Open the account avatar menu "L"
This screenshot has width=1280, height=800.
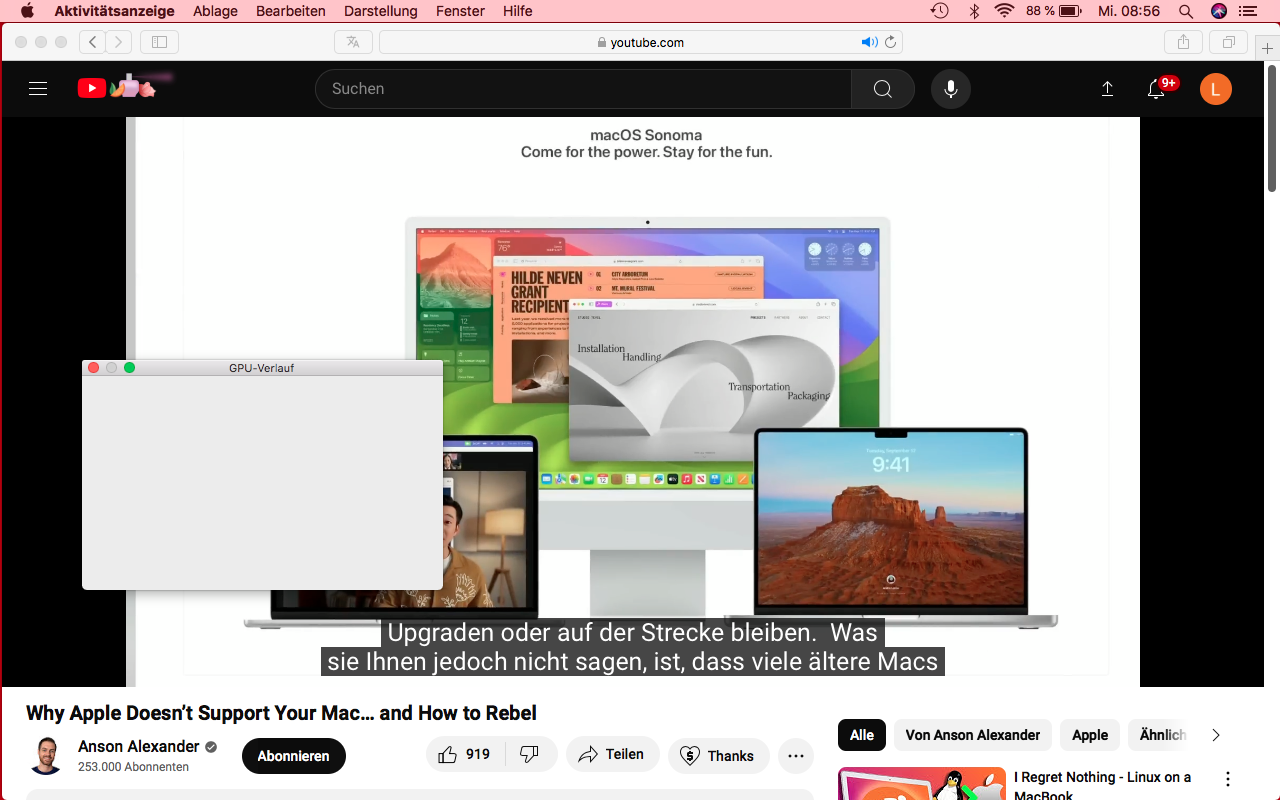pos(1215,89)
